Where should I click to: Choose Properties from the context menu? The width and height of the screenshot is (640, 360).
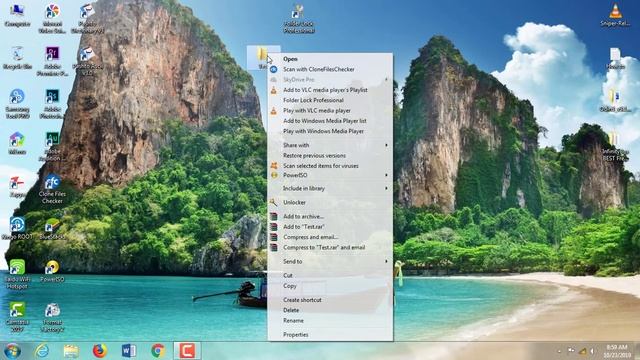pyautogui.click(x=330, y=335)
